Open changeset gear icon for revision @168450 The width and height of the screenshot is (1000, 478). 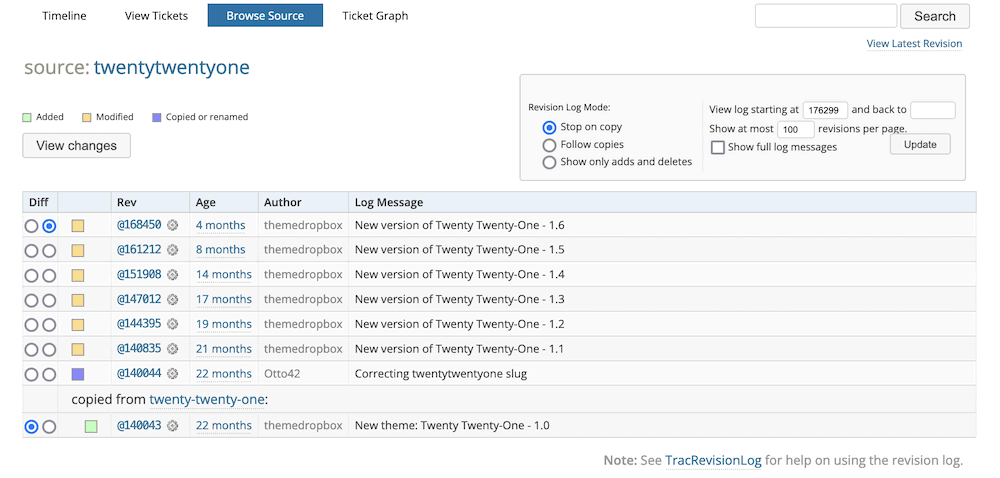[172, 225]
